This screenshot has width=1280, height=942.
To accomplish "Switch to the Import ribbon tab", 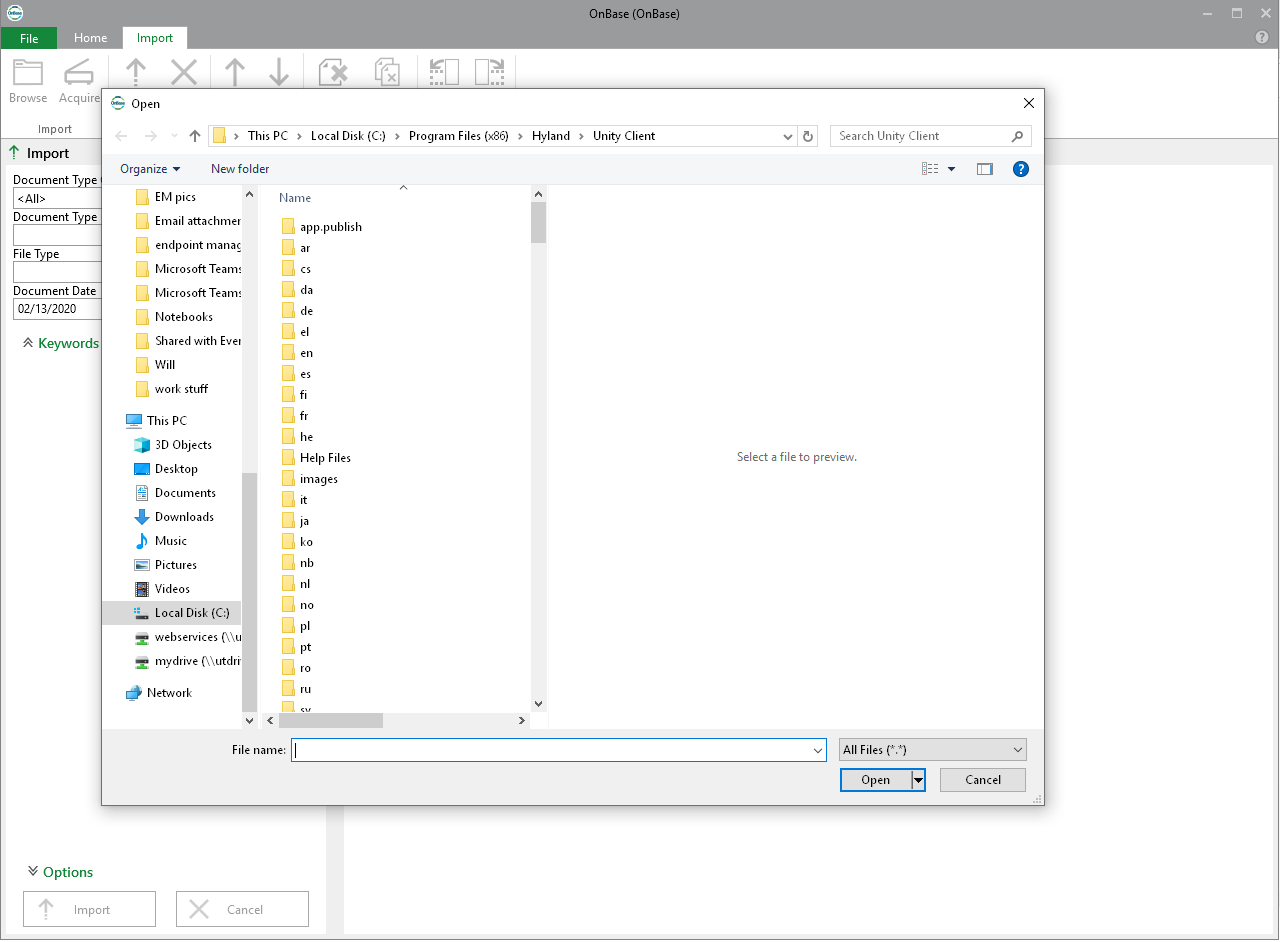I will coord(155,38).
